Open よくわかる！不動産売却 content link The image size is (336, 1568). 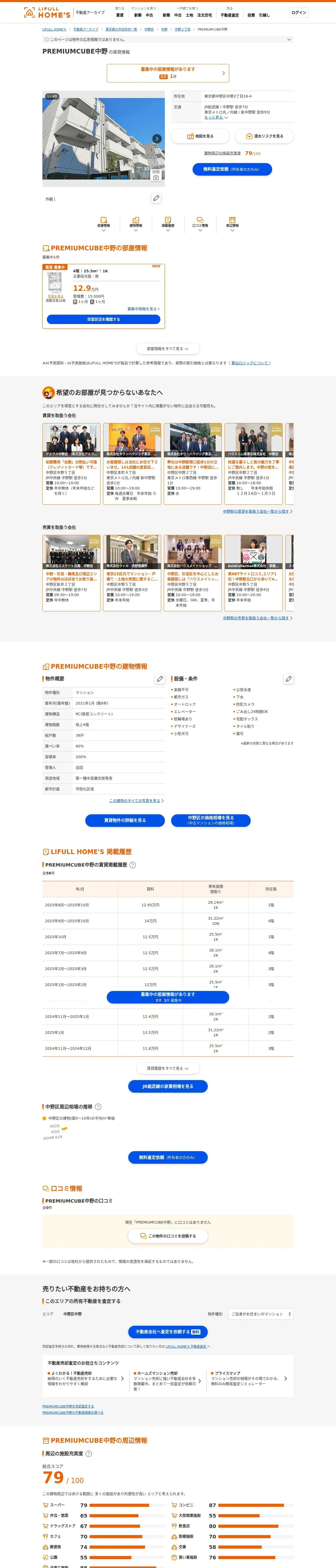tap(86, 1379)
